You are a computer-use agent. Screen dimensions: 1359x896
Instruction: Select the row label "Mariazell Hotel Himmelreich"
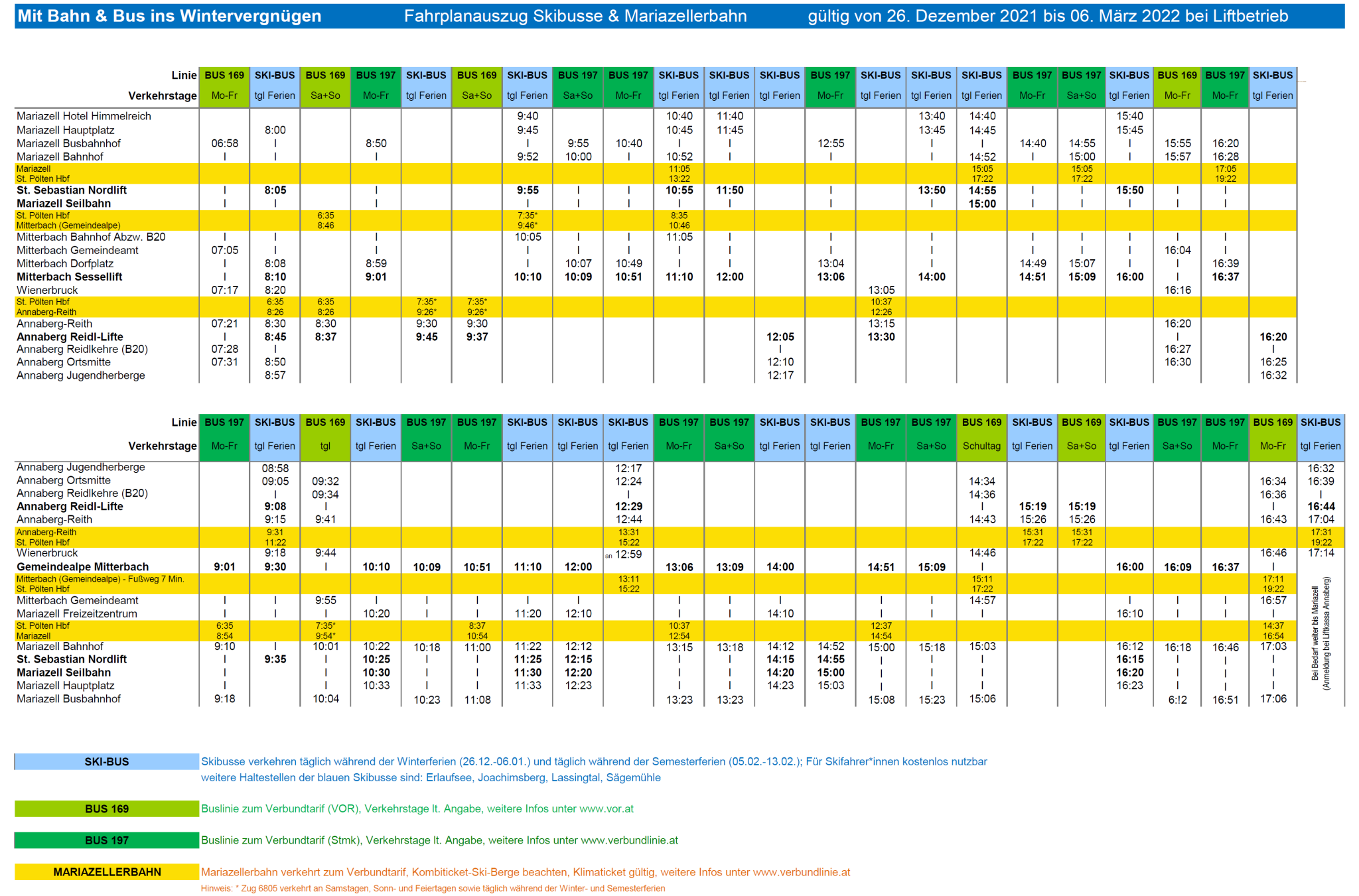click(x=84, y=116)
